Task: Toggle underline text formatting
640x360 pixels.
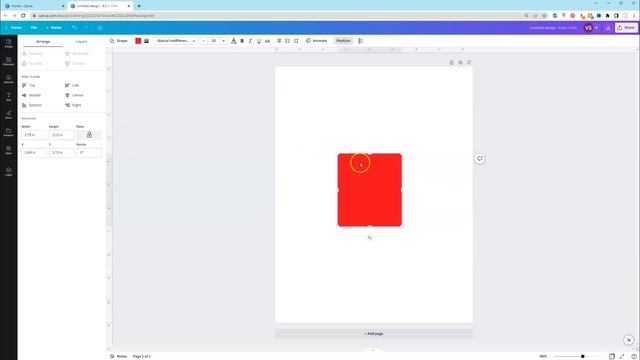Action: tap(259, 41)
